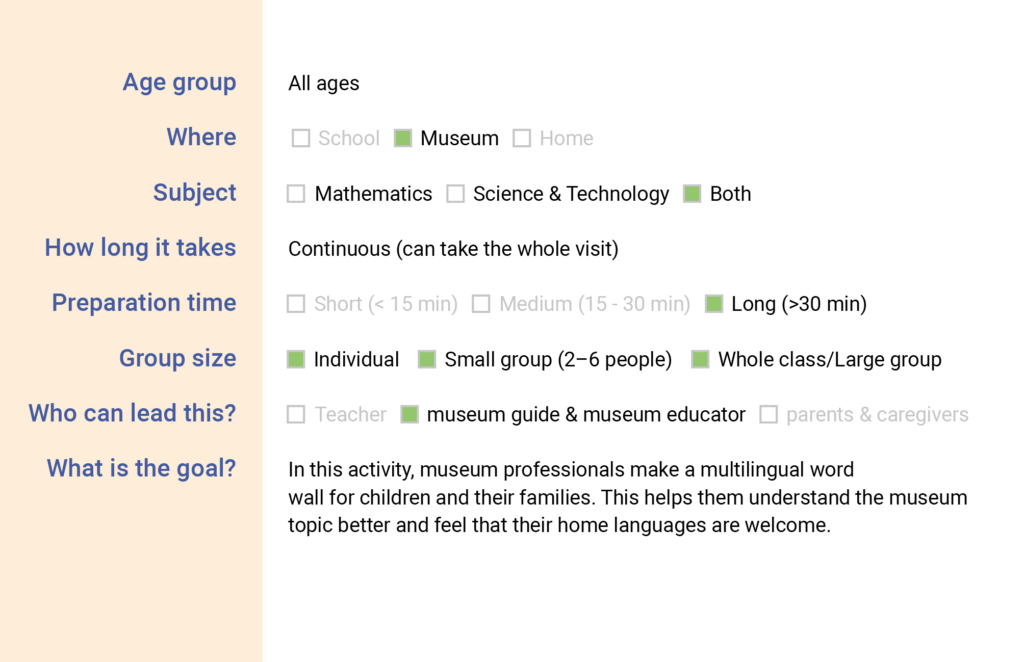Uncheck Long (>30 min) preparation time
The image size is (1024, 662).
714,304
